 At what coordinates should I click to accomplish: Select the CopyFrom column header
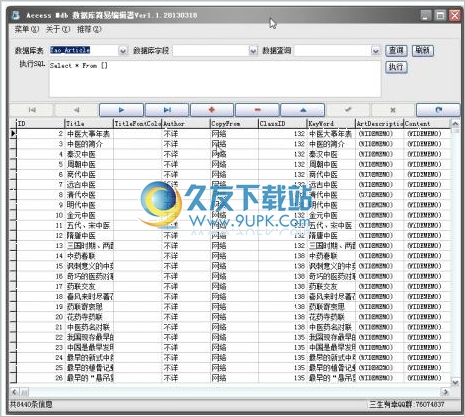pyautogui.click(x=234, y=124)
